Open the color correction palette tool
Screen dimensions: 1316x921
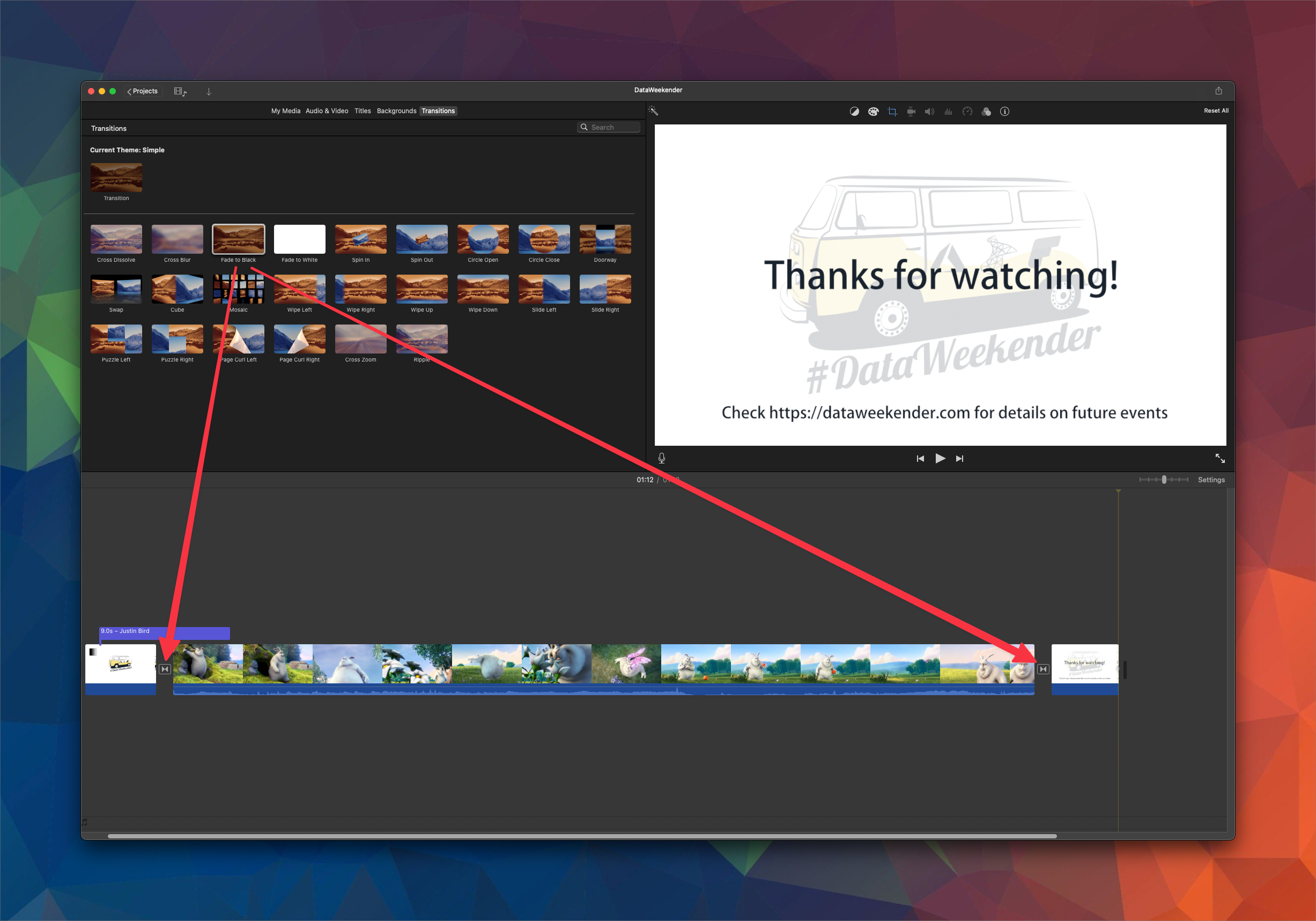(873, 111)
